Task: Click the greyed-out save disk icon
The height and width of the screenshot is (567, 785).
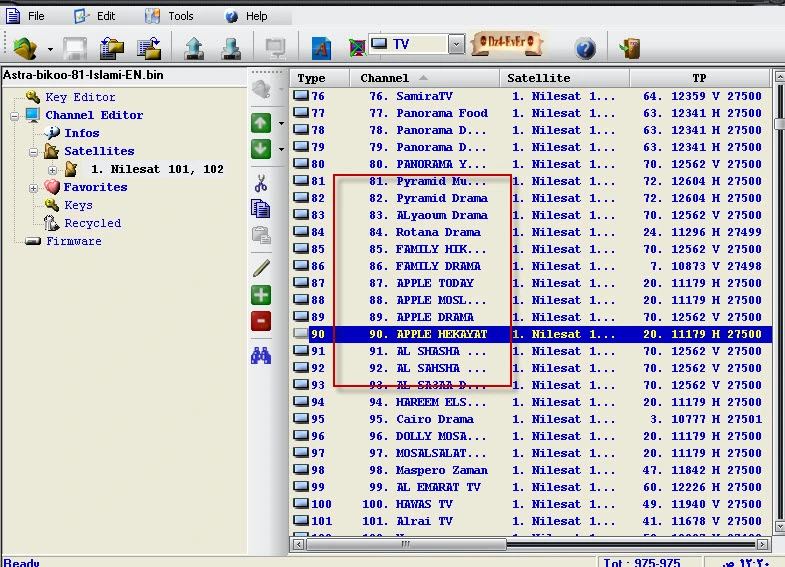Action: click(75, 49)
